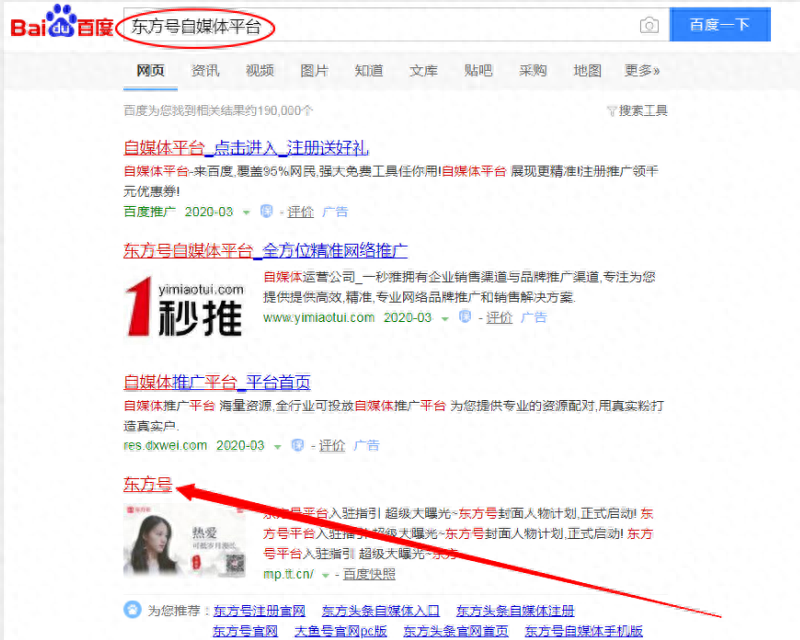Screen dimensions: 800x640
Task: Click the Baidu logo
Action: click(x=62, y=22)
